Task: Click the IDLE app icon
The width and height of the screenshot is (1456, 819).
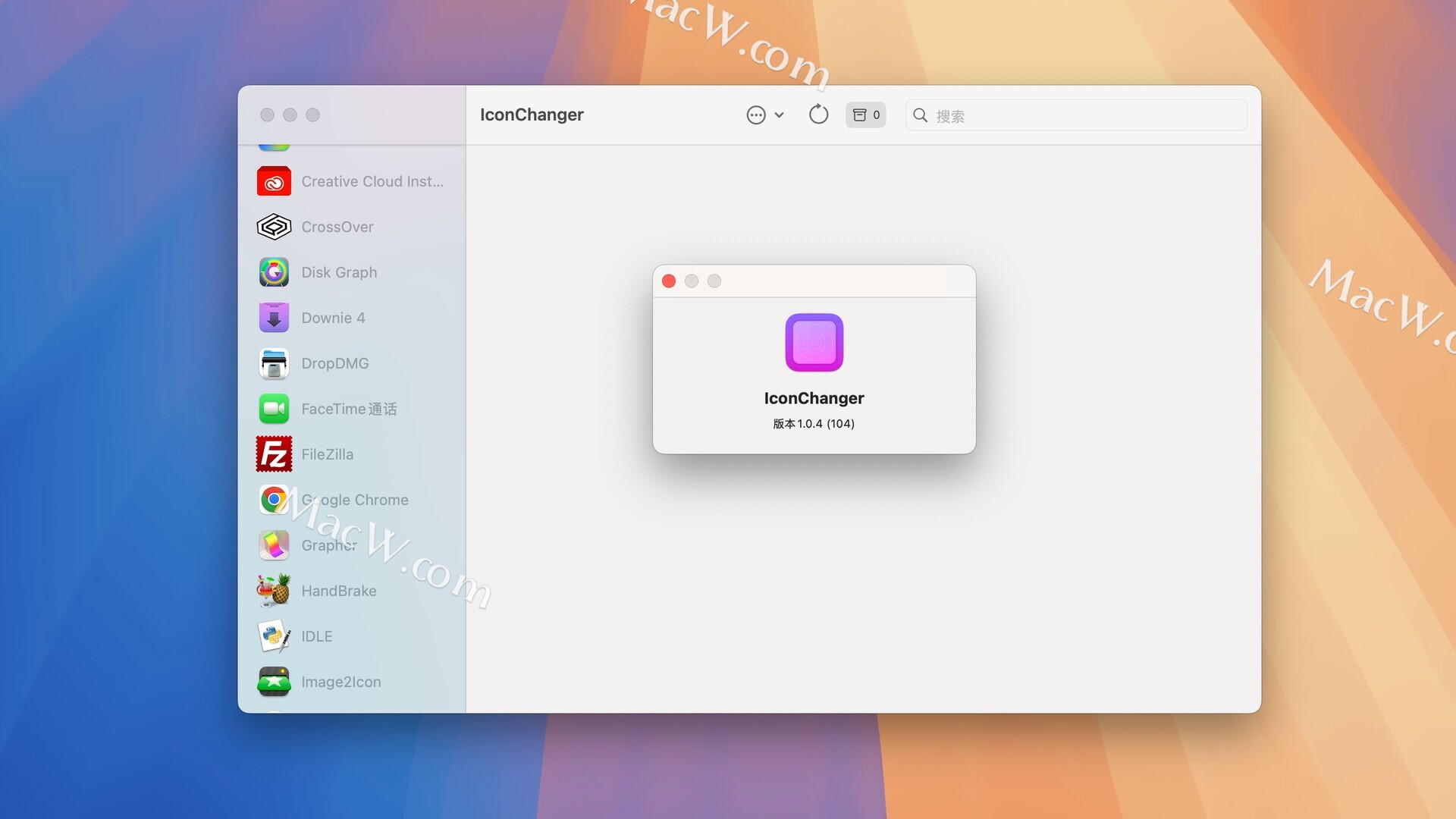Action: click(x=274, y=636)
